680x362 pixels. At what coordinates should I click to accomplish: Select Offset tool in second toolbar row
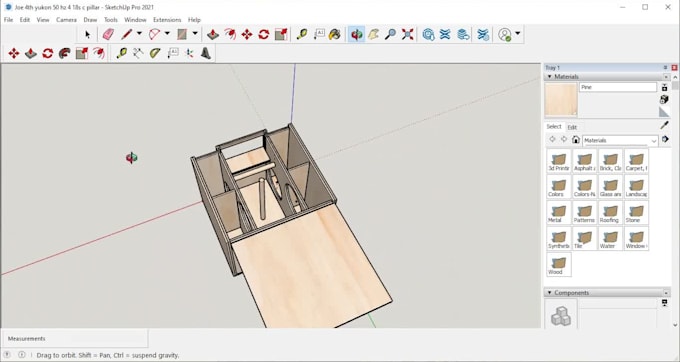pos(99,53)
